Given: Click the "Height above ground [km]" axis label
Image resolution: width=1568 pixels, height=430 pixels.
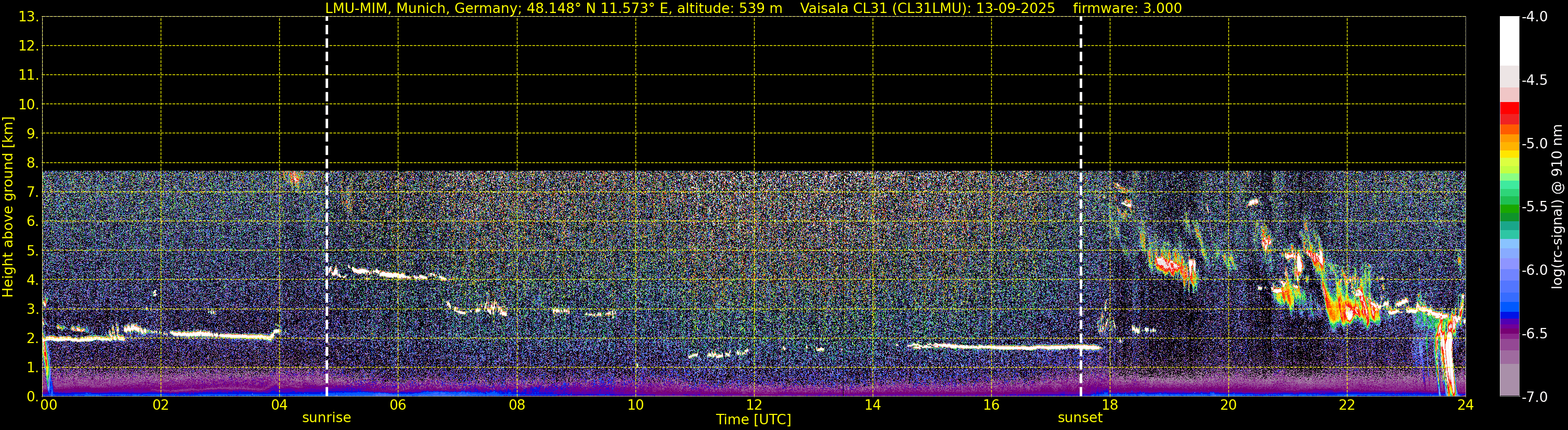Looking at the screenshot, I should (8, 207).
